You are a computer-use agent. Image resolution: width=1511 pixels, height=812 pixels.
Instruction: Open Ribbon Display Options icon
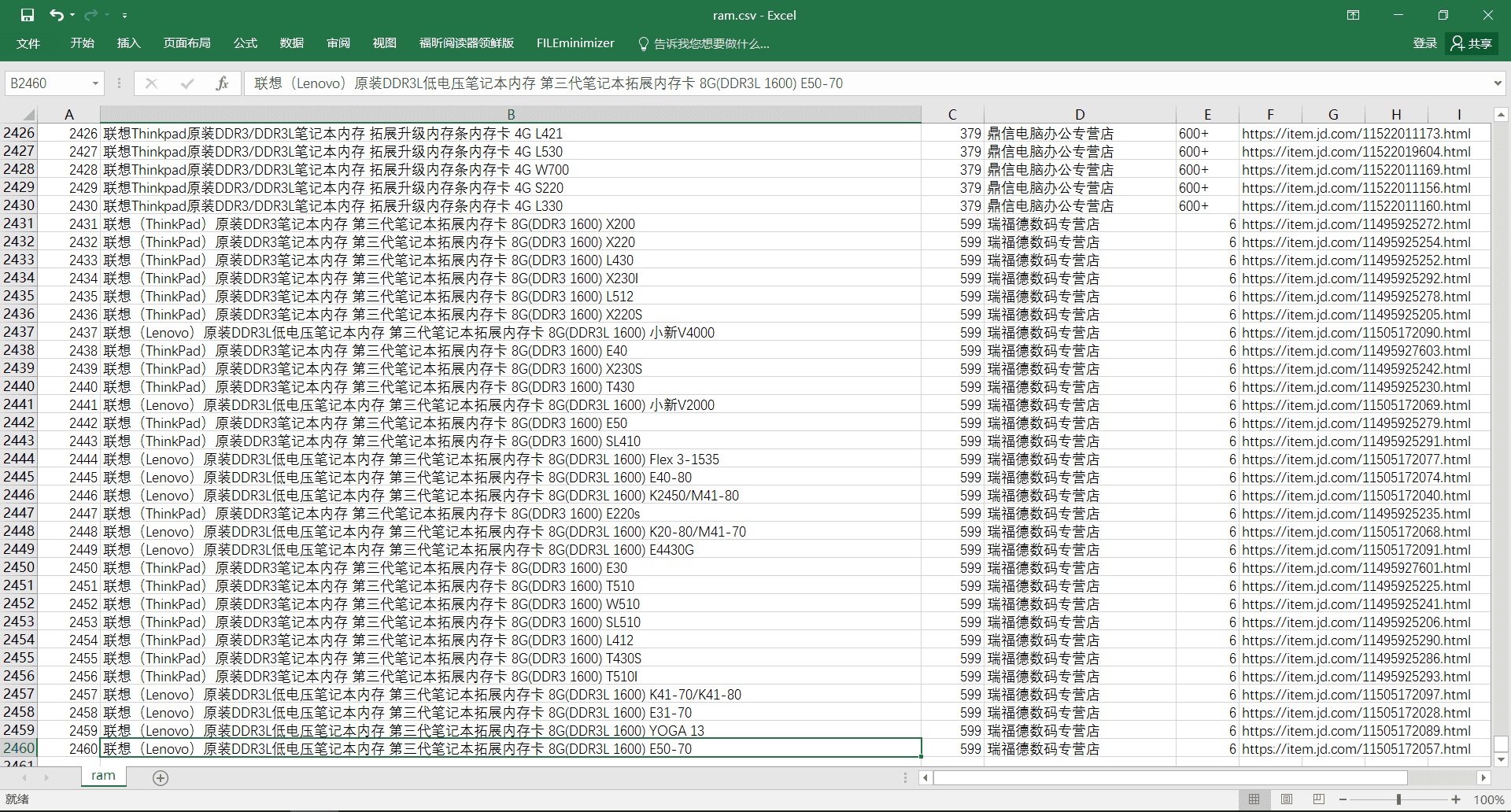pyautogui.click(x=1353, y=15)
